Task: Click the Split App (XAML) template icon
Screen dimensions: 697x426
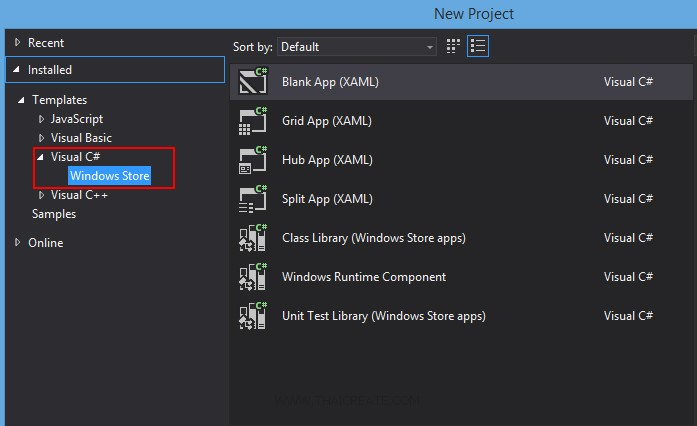Action: click(x=252, y=199)
